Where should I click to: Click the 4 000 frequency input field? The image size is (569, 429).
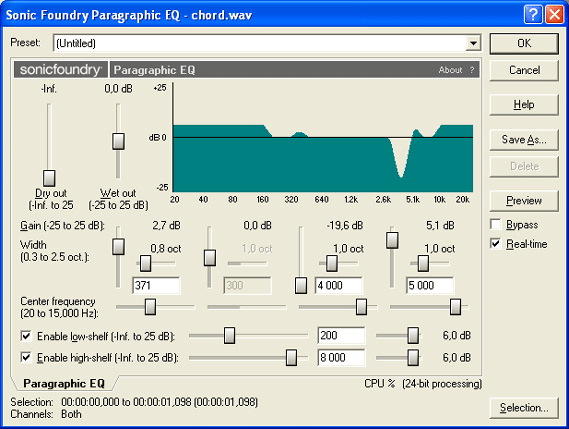(x=339, y=286)
